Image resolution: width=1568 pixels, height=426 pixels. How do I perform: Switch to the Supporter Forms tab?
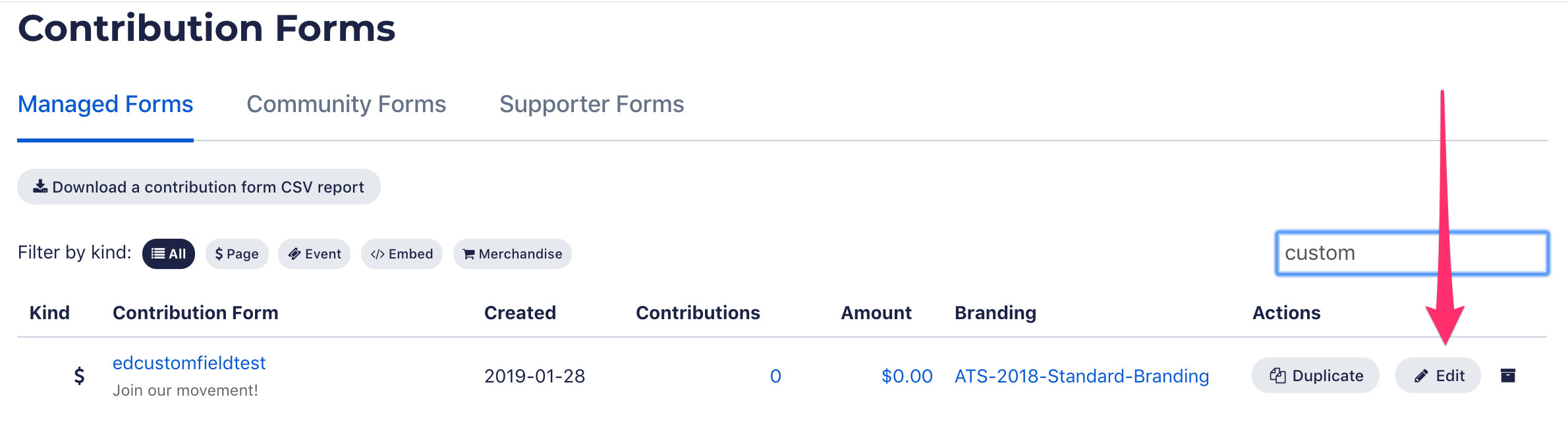pyautogui.click(x=591, y=104)
